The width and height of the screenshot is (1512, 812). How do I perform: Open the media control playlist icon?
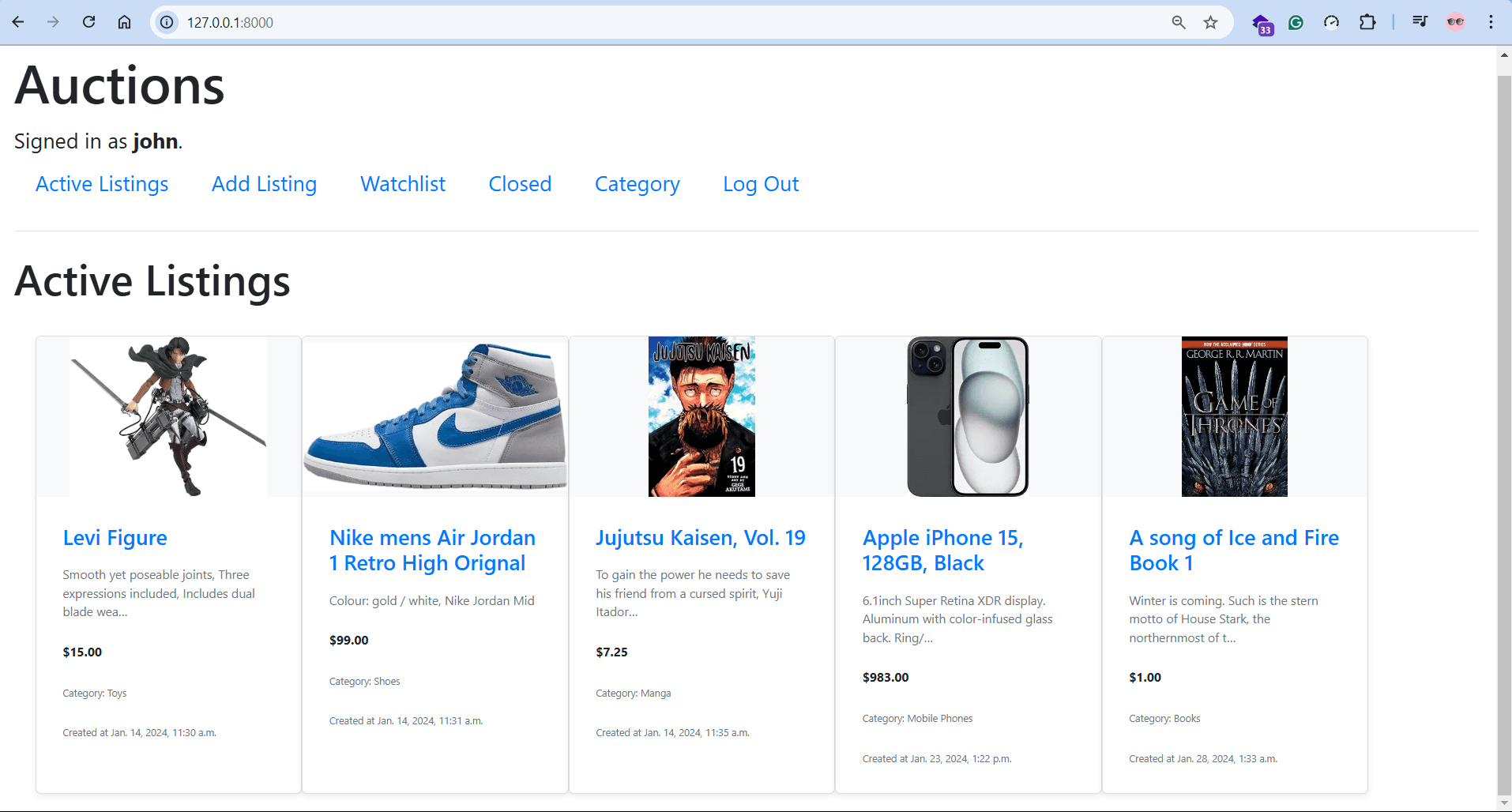(x=1420, y=22)
